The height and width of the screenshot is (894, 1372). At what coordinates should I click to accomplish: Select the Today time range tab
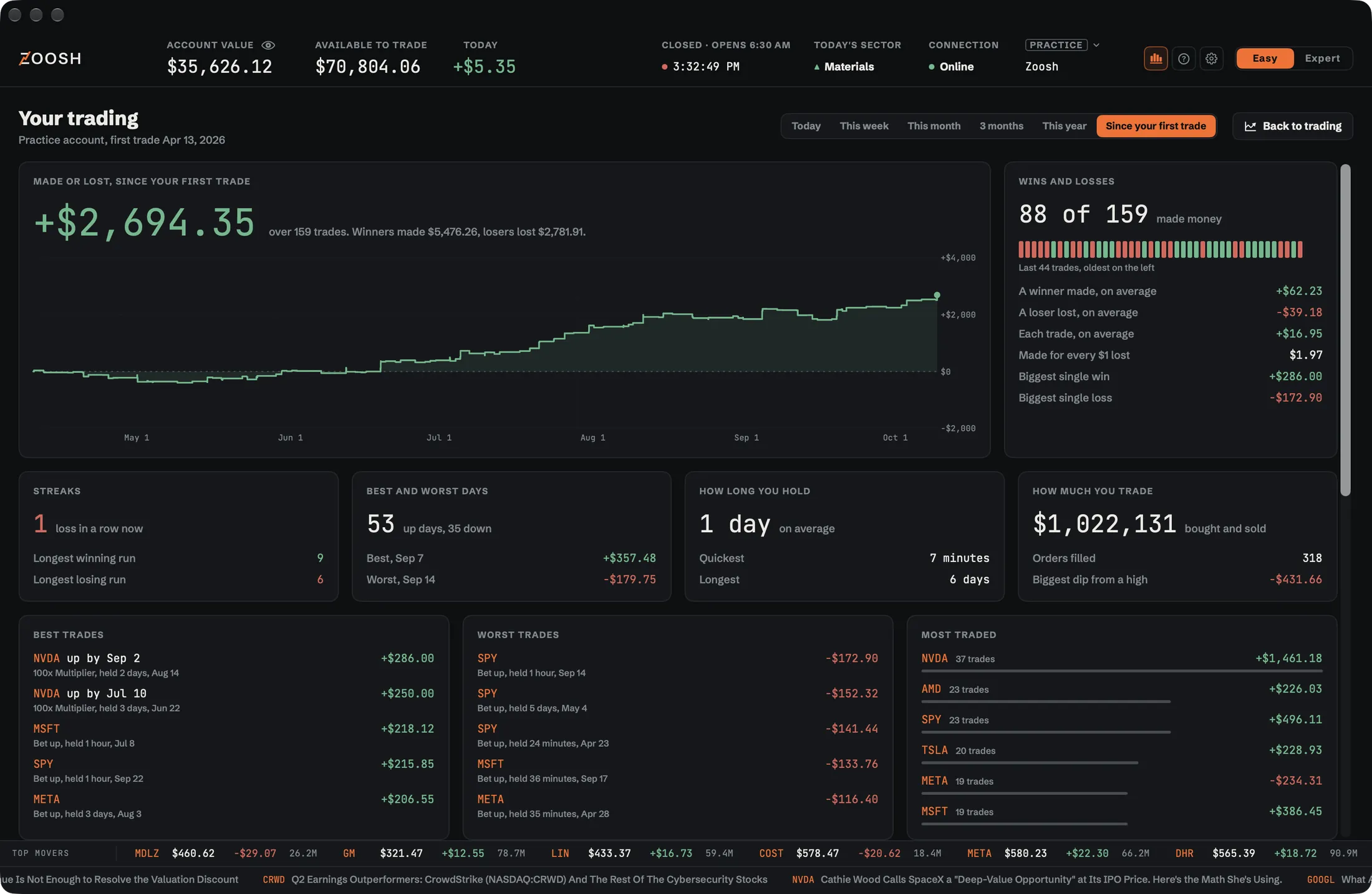coord(806,126)
